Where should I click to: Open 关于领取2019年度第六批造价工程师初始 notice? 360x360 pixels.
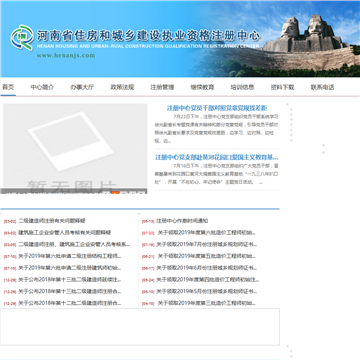tap(207, 232)
